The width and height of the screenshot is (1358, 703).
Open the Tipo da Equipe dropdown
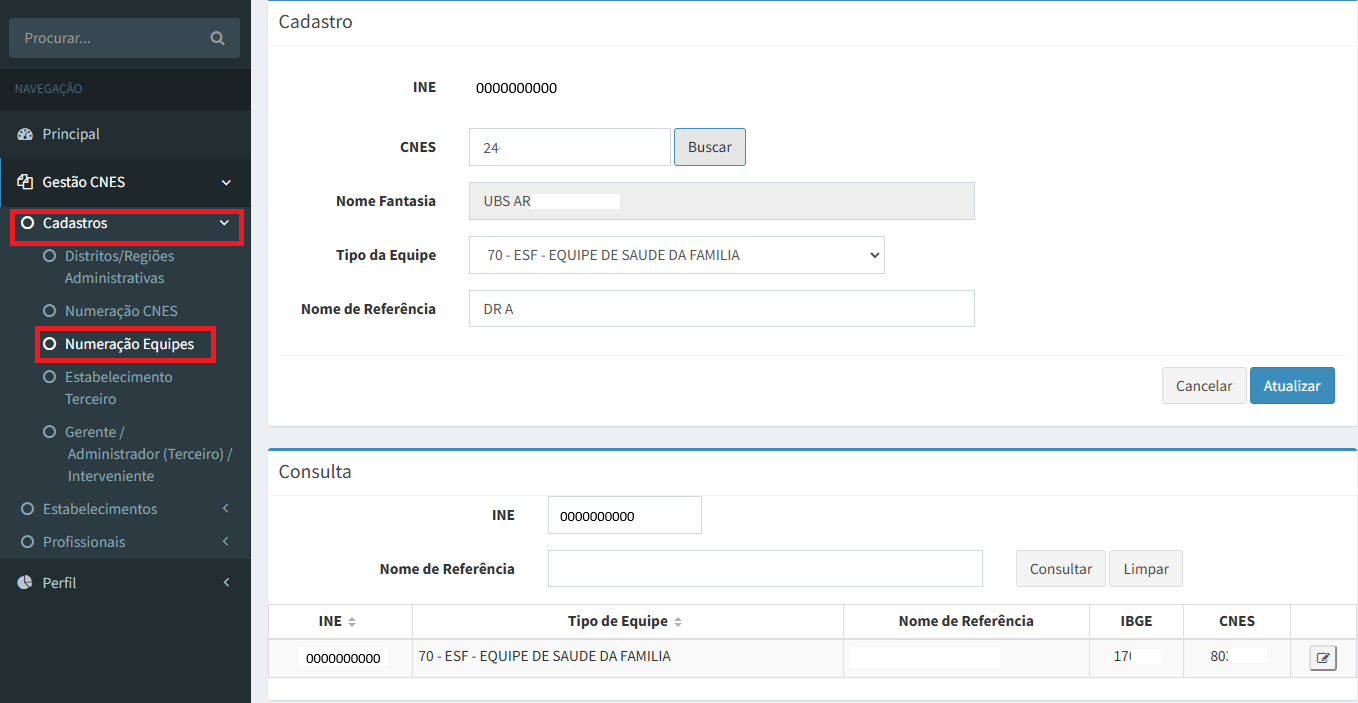point(676,255)
